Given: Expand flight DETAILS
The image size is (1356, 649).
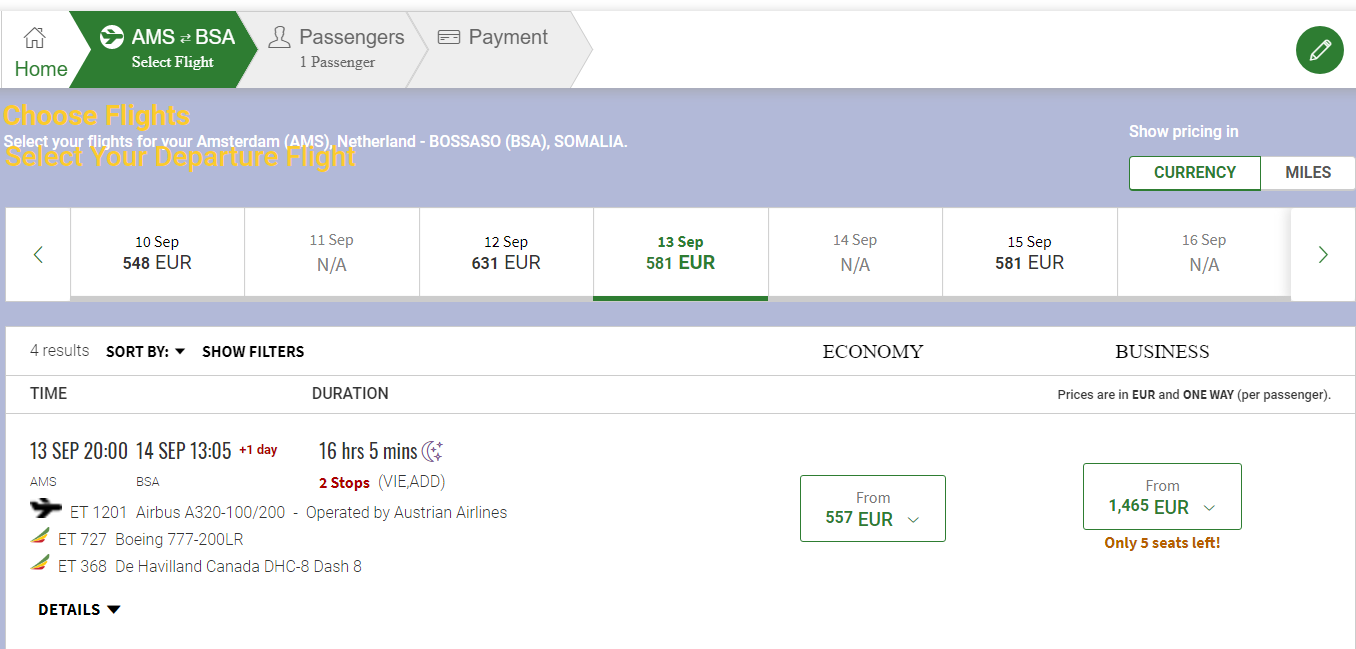Looking at the screenshot, I should (79, 609).
